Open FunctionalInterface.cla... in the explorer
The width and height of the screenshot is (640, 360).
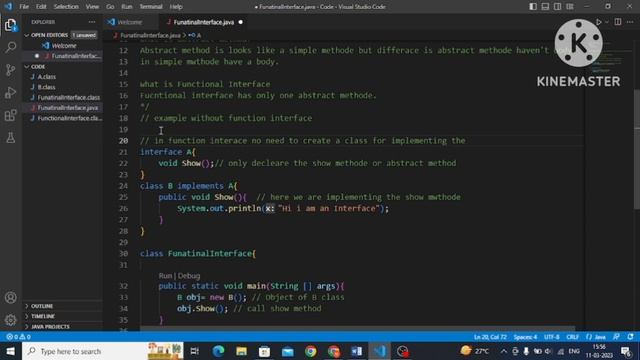point(69,118)
